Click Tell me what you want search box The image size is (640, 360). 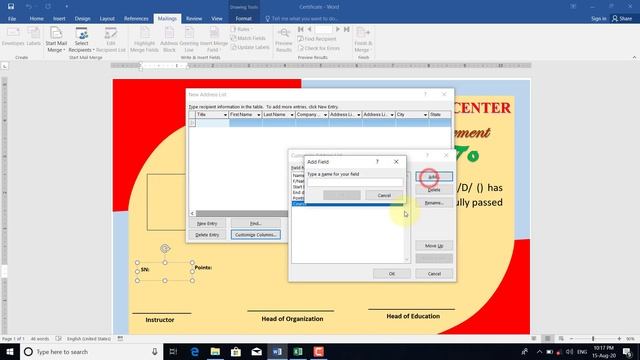302,19
